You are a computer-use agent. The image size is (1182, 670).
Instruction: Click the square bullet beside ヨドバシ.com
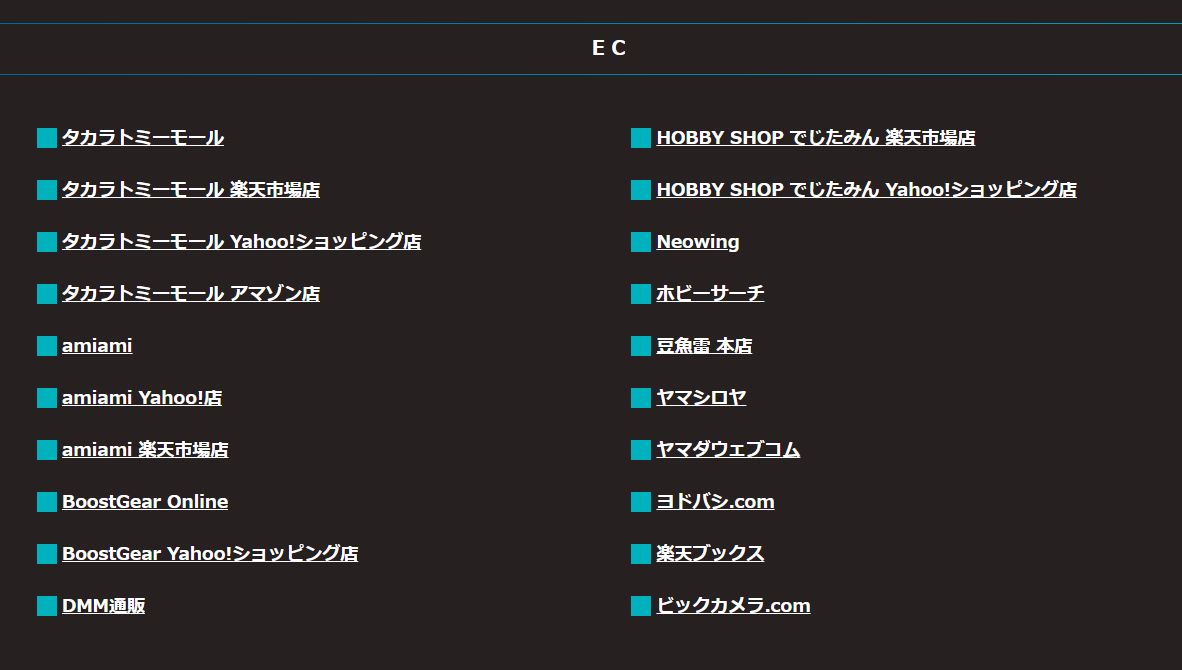[x=641, y=502]
